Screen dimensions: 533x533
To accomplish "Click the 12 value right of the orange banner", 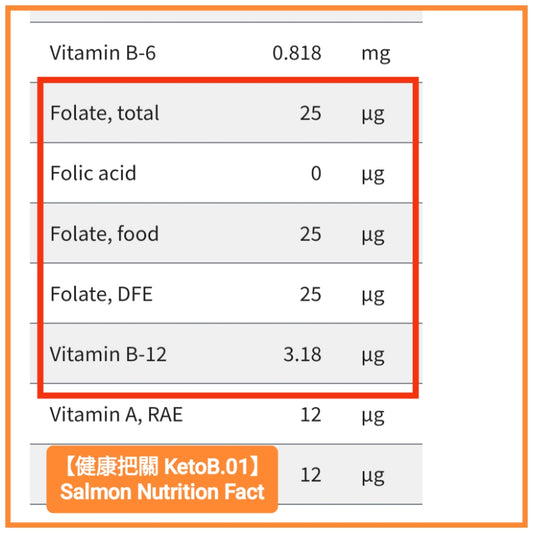I will pyautogui.click(x=310, y=475).
